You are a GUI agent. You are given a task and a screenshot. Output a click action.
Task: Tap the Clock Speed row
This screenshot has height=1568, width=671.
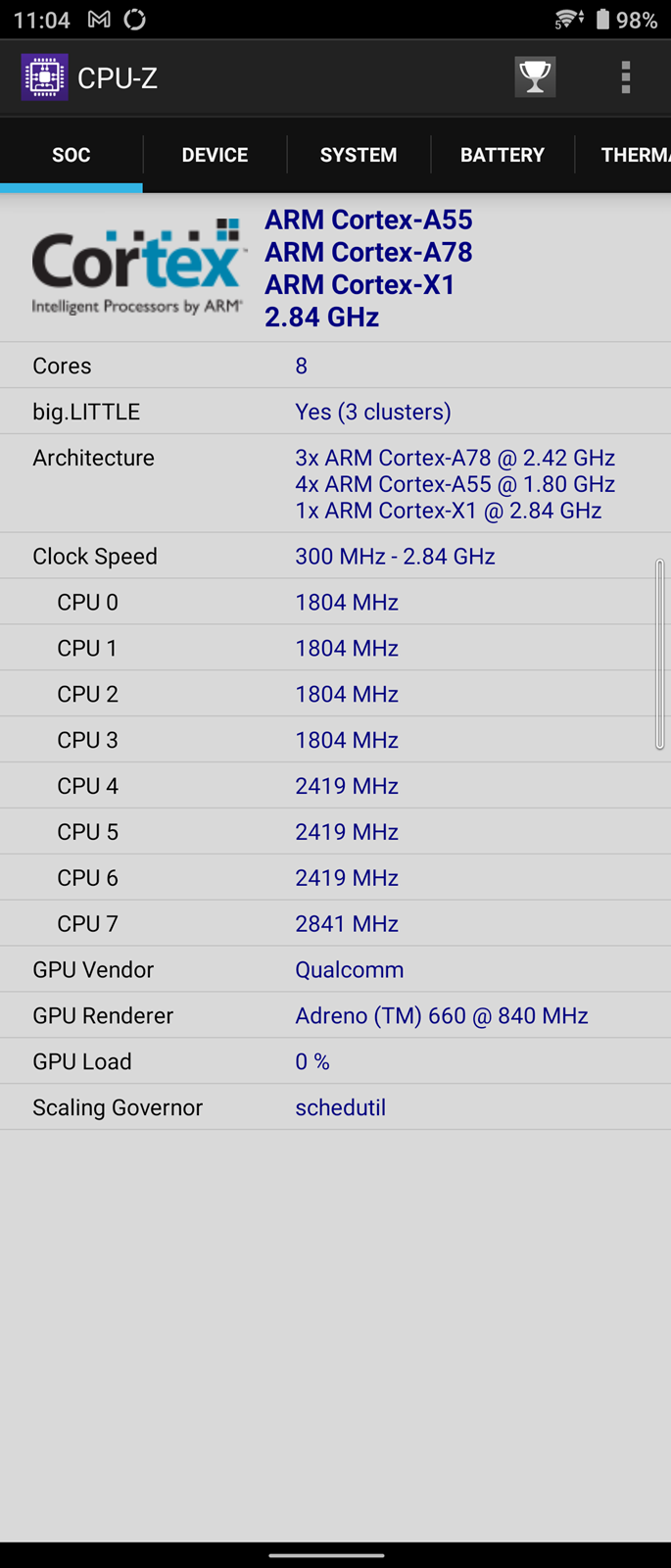[x=335, y=556]
